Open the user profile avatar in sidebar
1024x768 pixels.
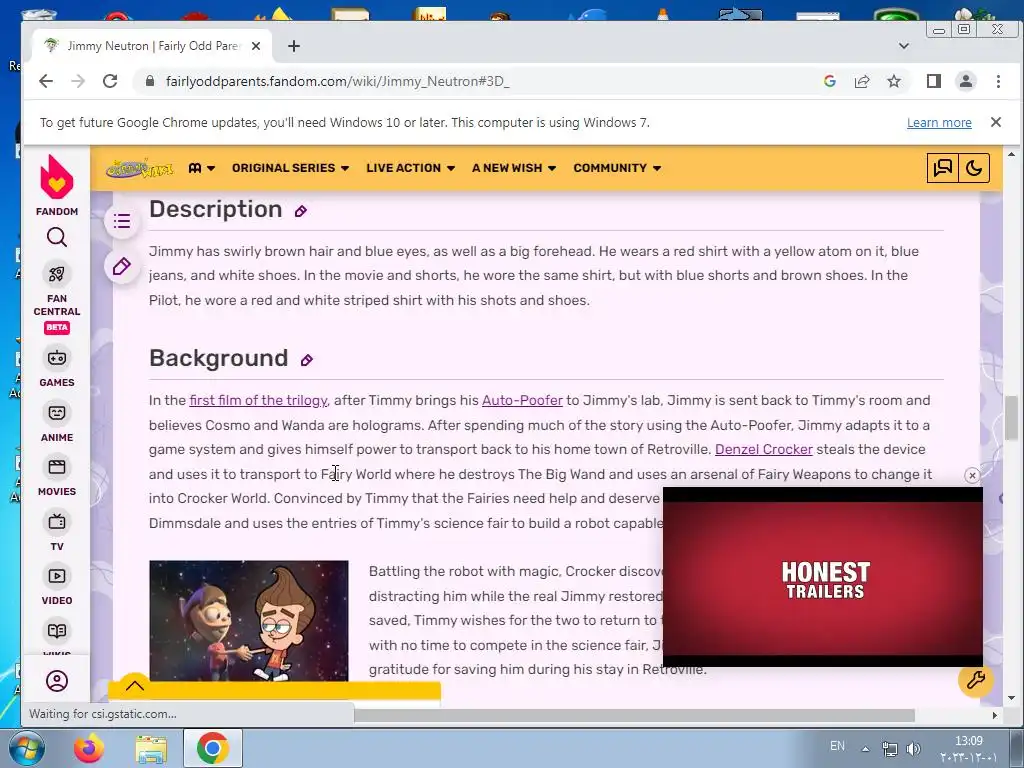click(x=57, y=681)
